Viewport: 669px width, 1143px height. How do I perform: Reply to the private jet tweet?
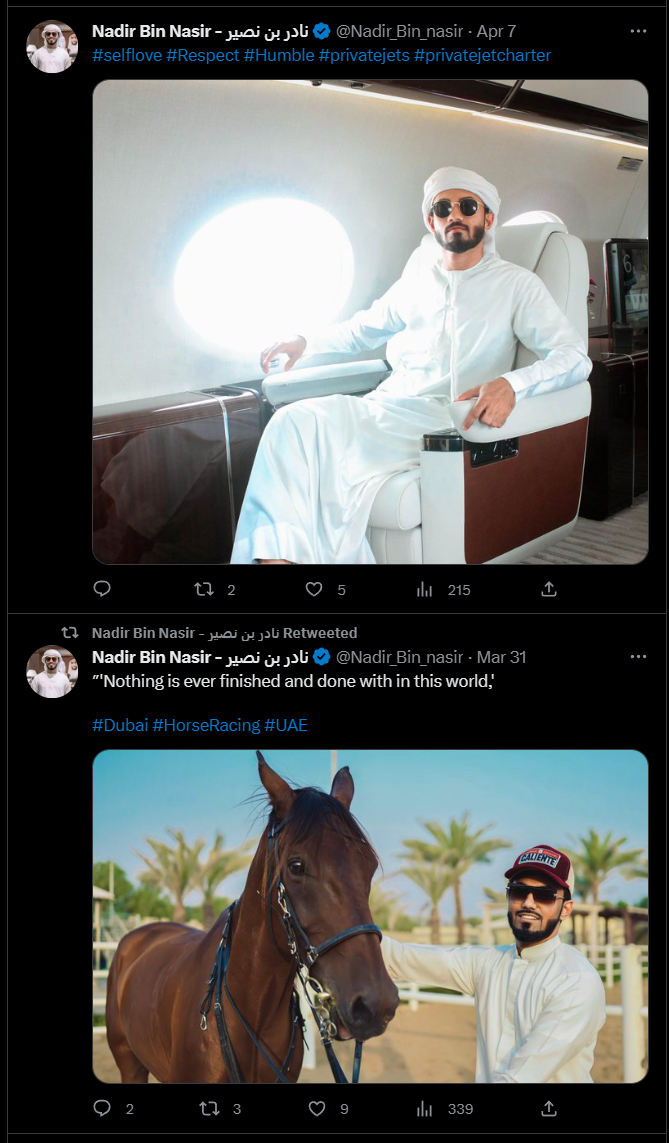tap(101, 589)
